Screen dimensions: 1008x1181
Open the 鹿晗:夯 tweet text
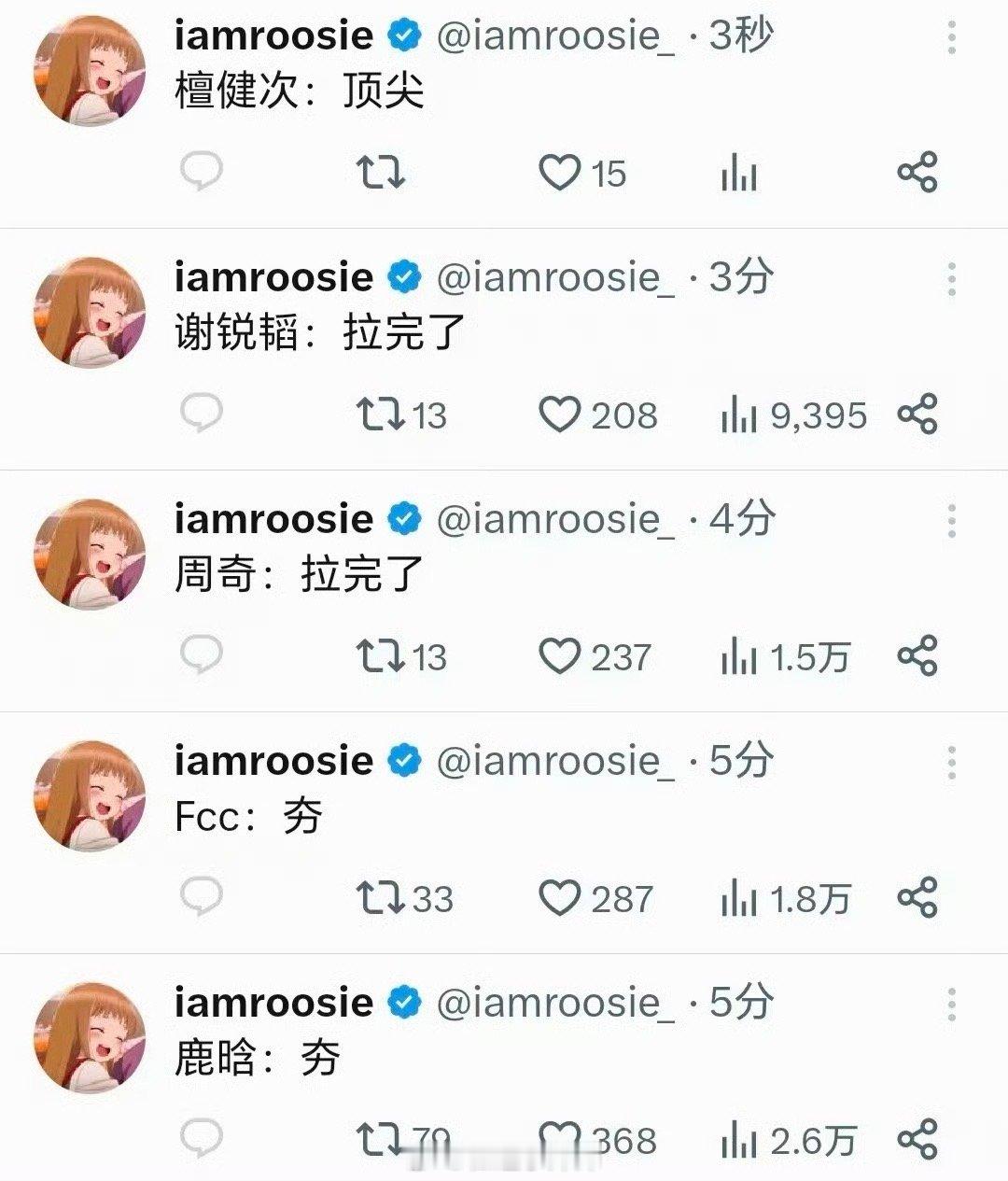258,1058
